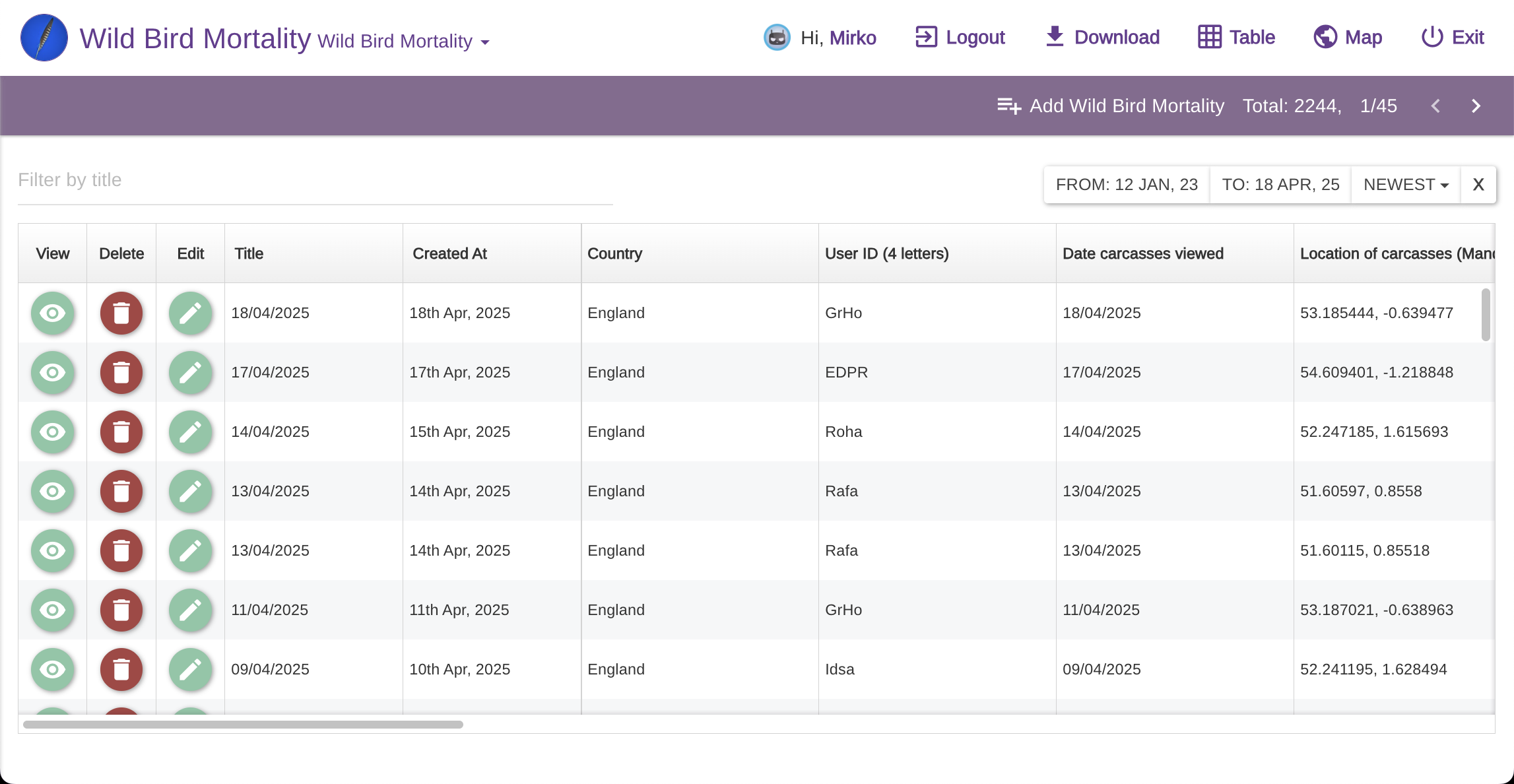Click trash icon for Roha row
The width and height of the screenshot is (1514, 784).
click(x=121, y=432)
